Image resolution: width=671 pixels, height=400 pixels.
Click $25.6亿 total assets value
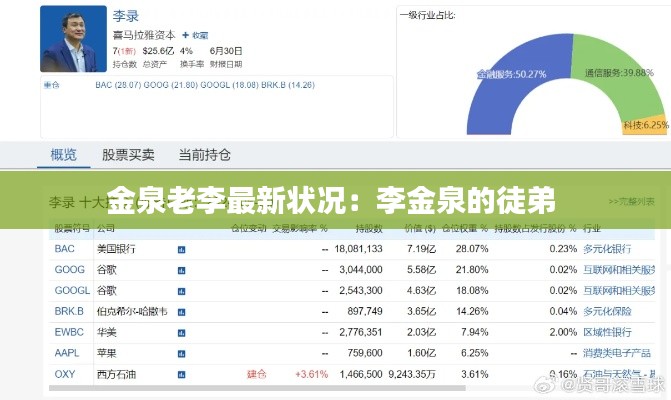click(x=158, y=51)
